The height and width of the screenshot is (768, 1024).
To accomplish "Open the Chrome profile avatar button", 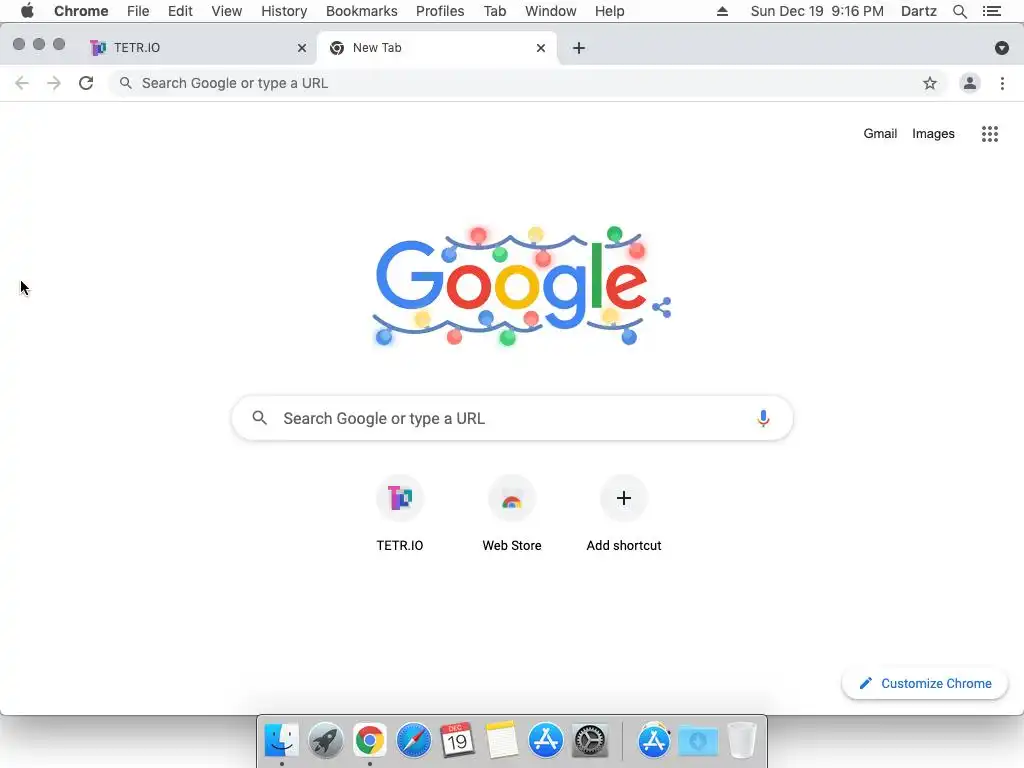I will click(970, 83).
